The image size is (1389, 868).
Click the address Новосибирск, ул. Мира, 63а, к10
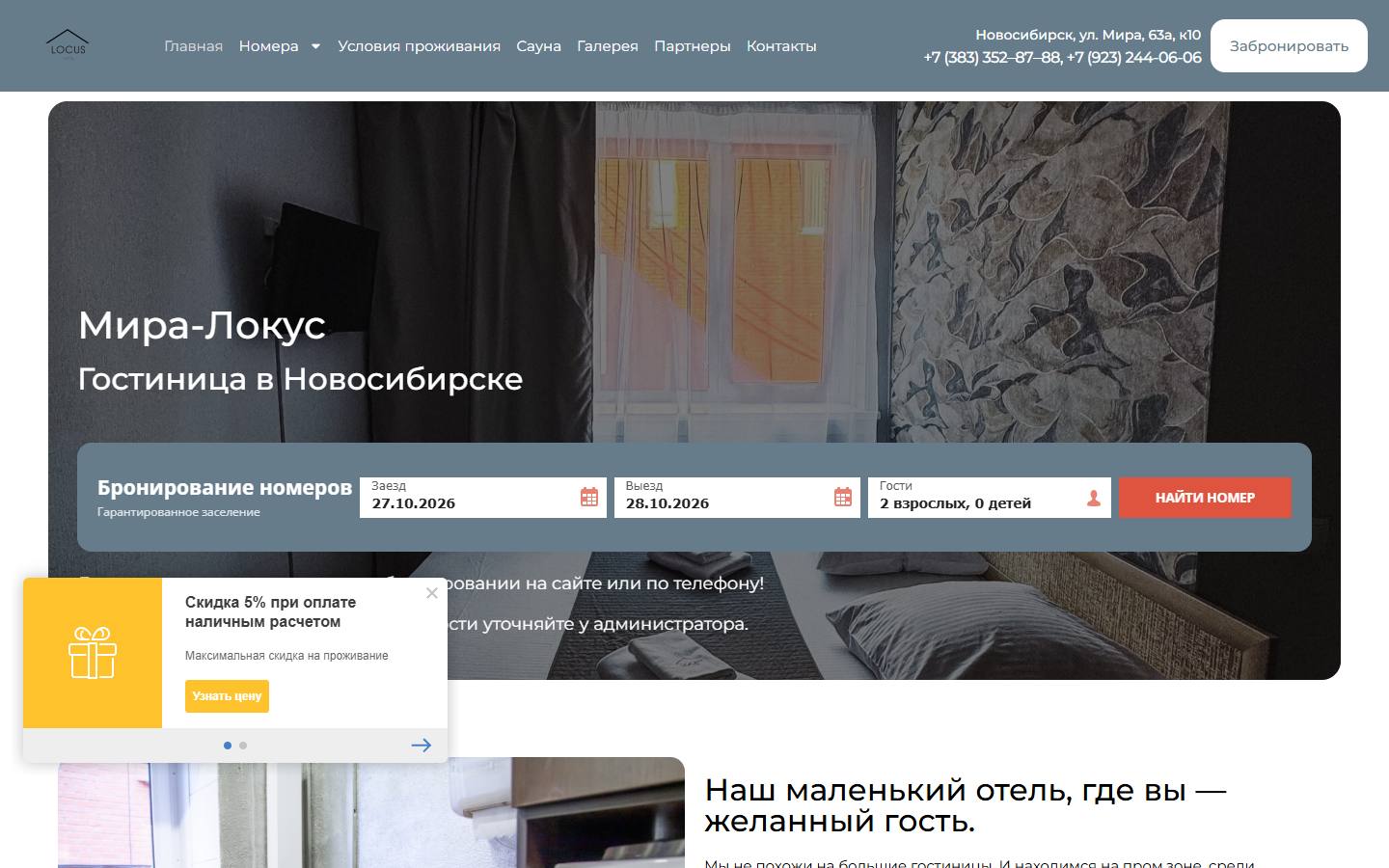(1088, 35)
